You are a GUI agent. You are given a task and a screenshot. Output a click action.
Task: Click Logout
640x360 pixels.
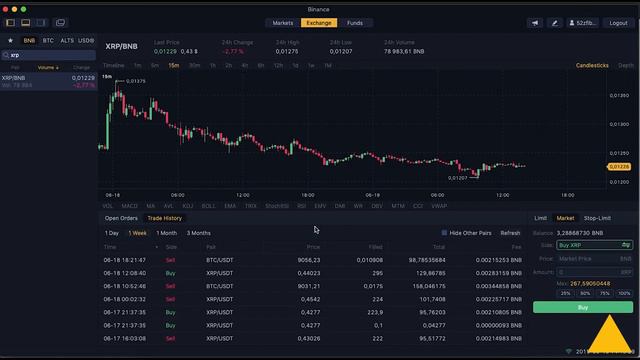tap(618, 23)
